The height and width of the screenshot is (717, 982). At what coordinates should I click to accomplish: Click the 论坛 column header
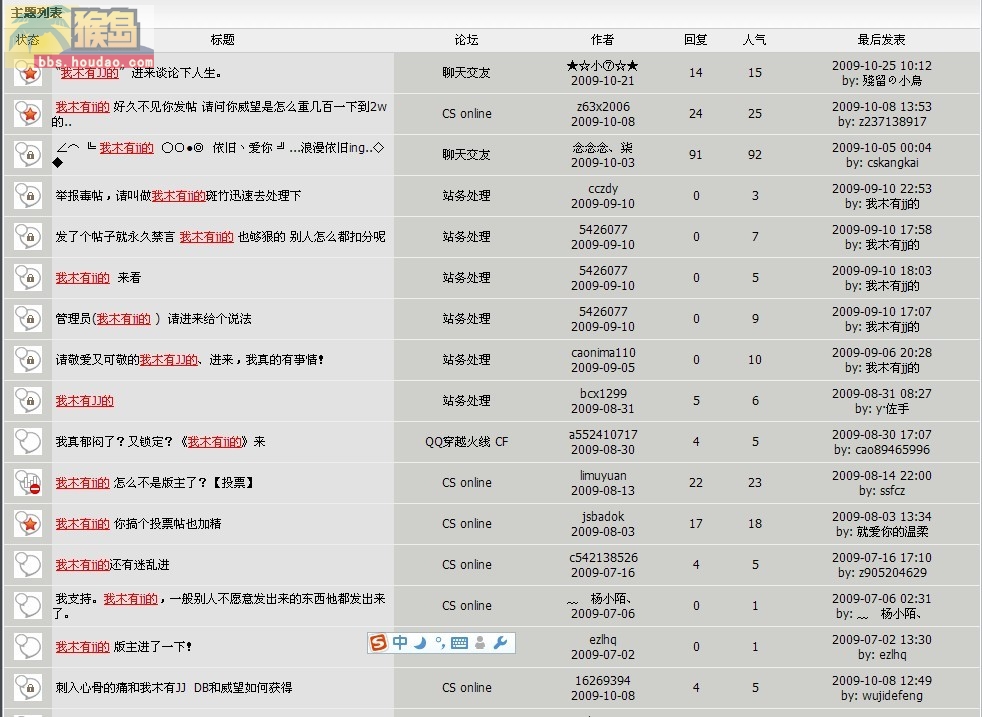(x=467, y=39)
